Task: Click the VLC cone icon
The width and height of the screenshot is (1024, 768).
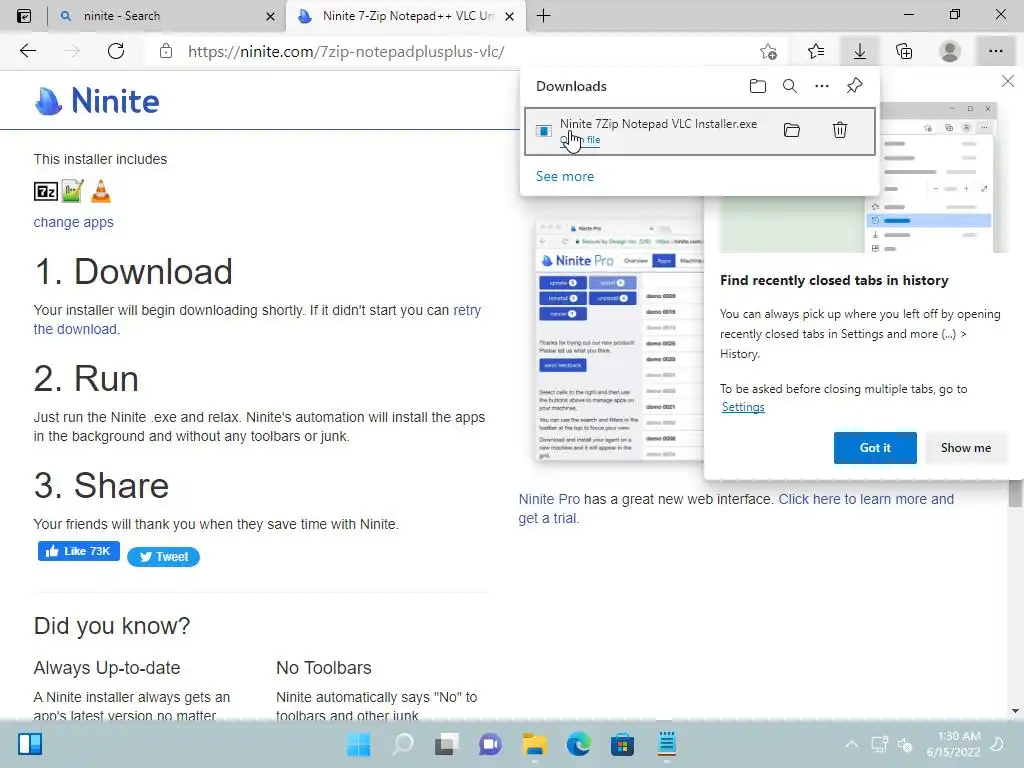Action: (x=101, y=191)
